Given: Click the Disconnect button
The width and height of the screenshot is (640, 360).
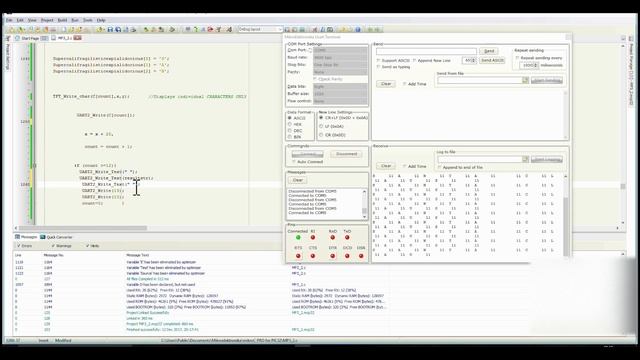Looking at the screenshot, I should click(x=347, y=154).
